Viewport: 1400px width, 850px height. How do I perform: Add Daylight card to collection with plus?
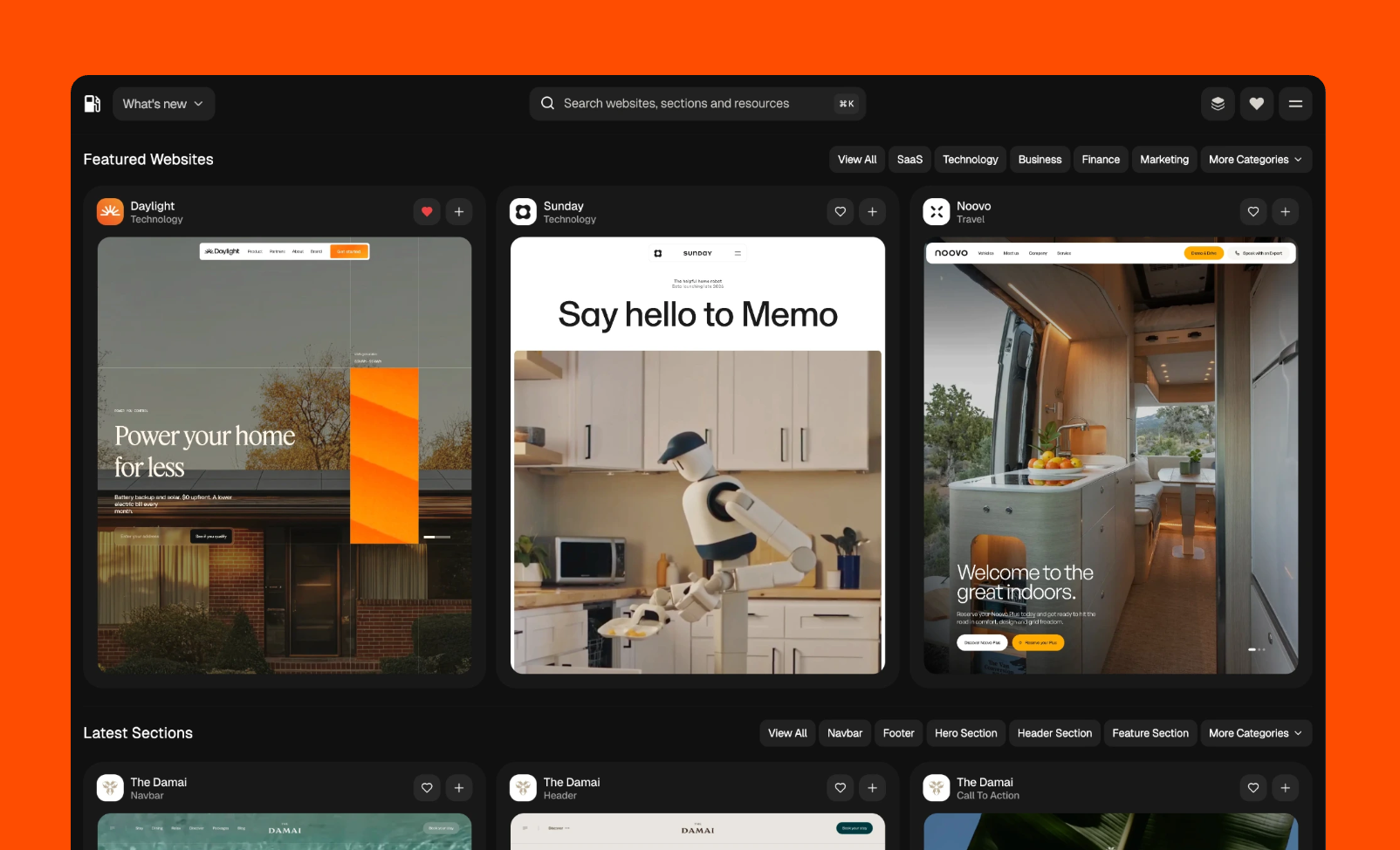coord(459,212)
